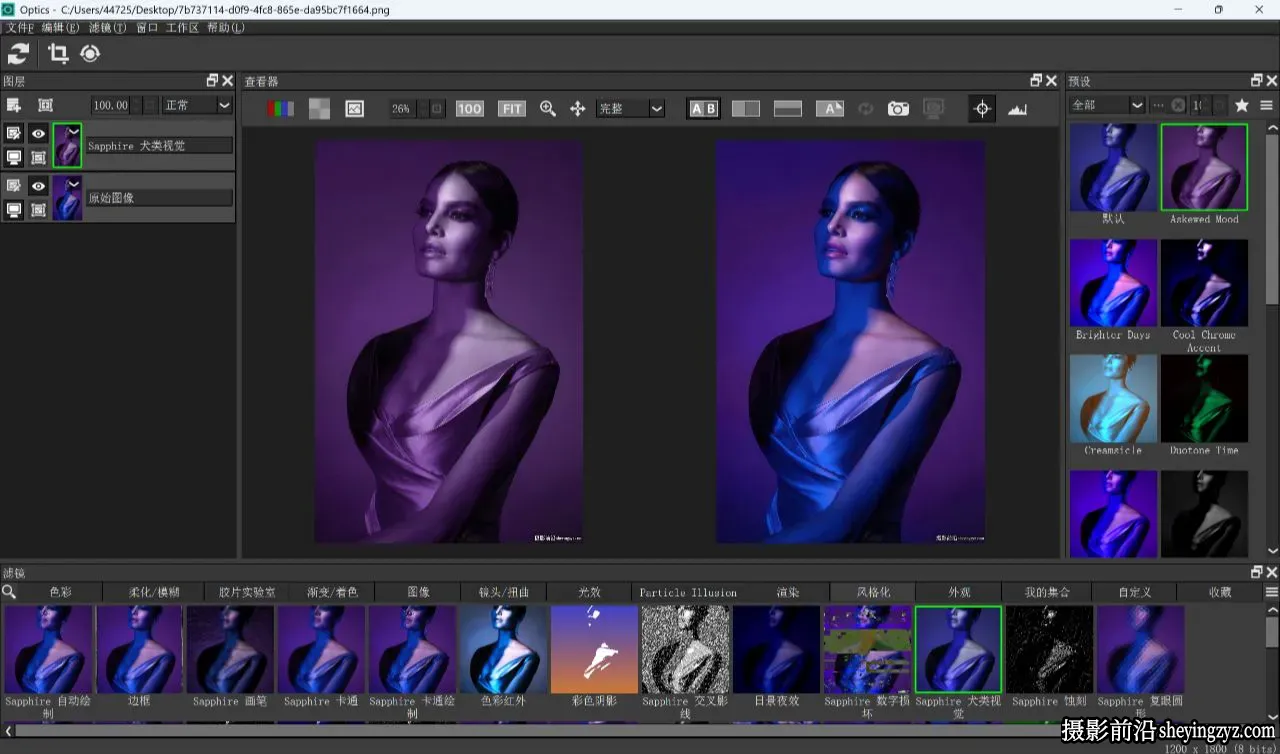Click the FIT zoom button
This screenshot has width=1280, height=754.
point(512,109)
